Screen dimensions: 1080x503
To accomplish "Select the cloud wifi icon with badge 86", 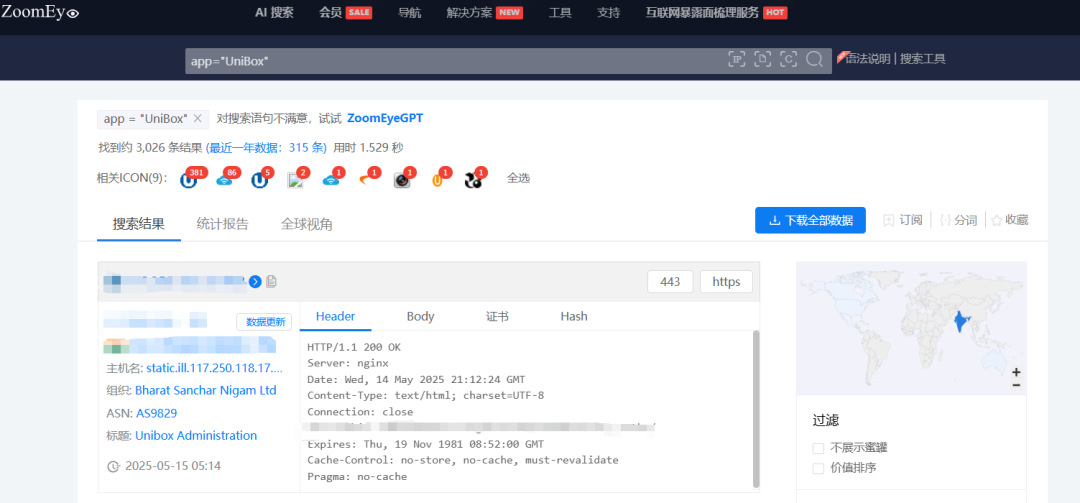I will point(225,181).
